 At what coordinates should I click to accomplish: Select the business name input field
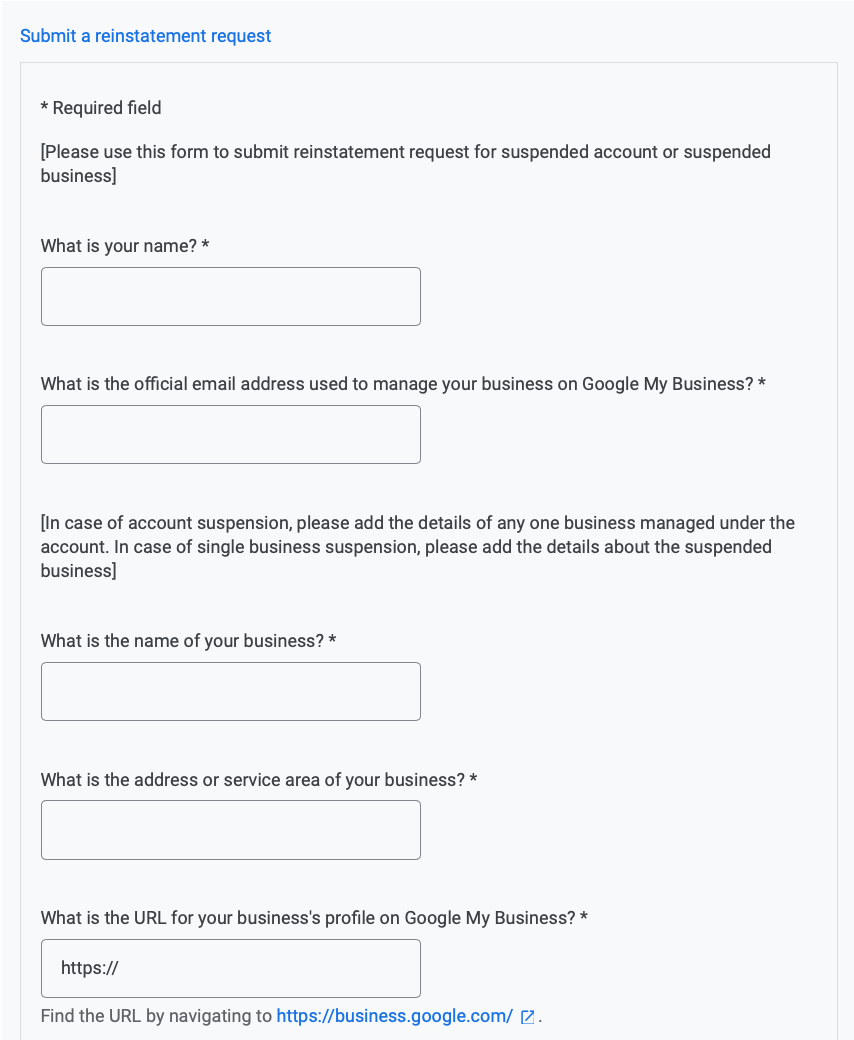point(230,691)
